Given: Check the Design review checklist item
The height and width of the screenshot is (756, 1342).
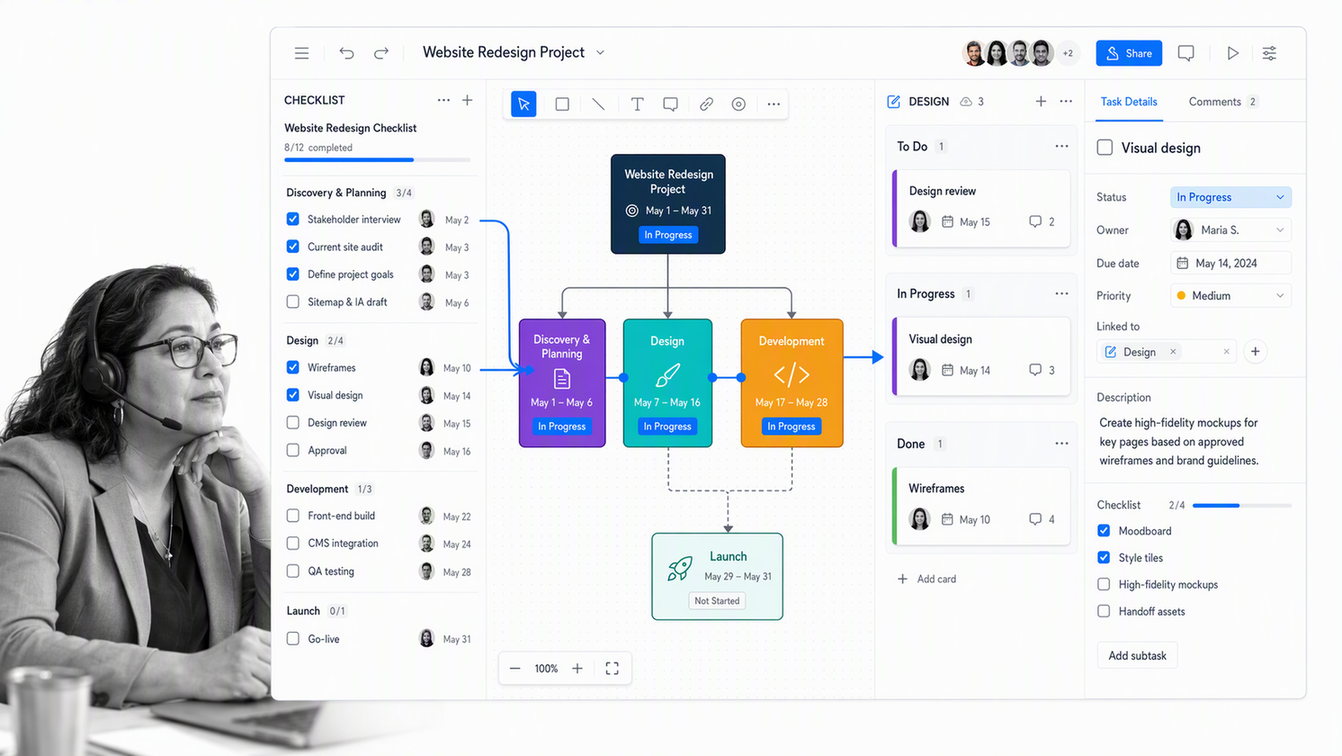Looking at the screenshot, I should click(293, 422).
